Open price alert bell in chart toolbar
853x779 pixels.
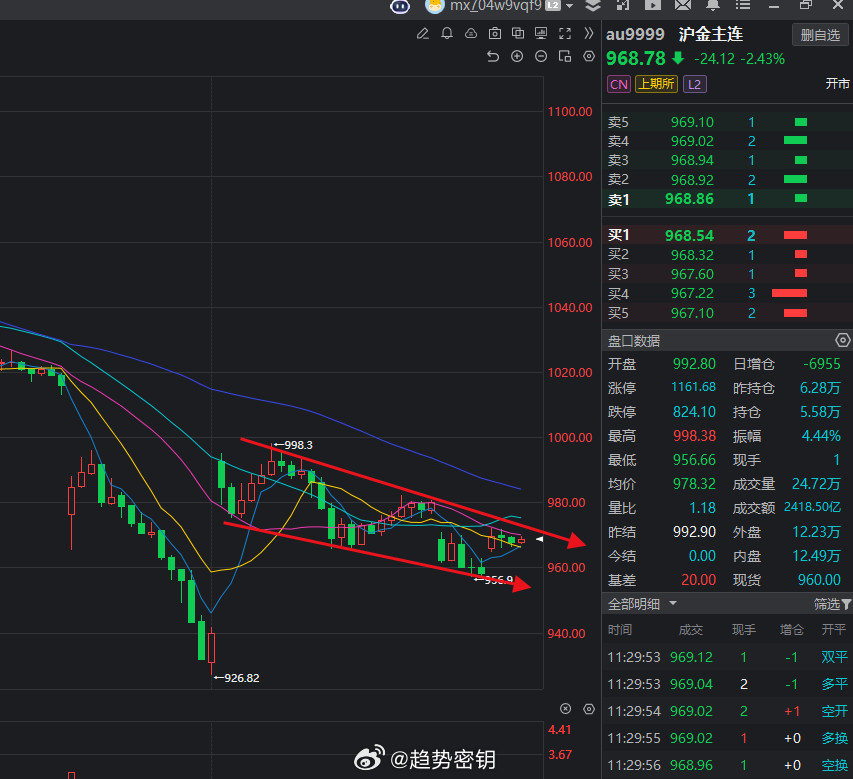click(446, 34)
